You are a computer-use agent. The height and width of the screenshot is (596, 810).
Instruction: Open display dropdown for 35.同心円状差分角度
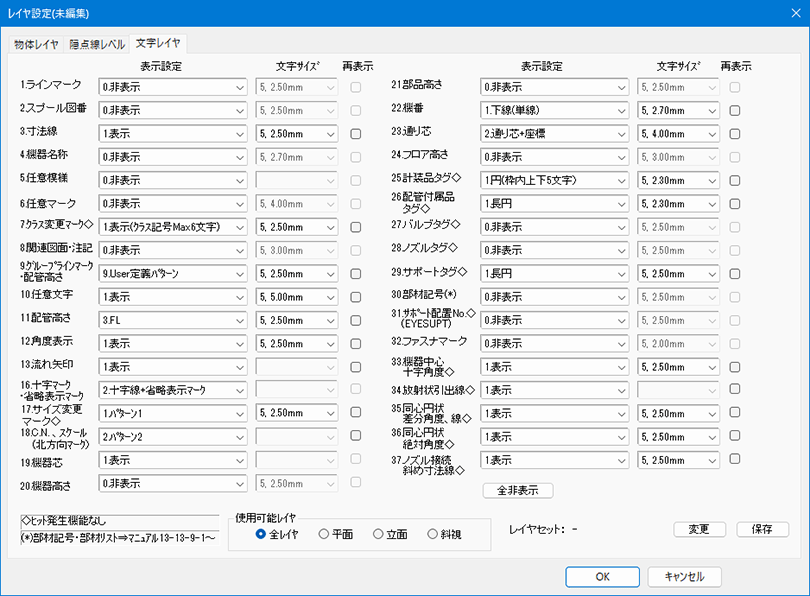(554, 413)
